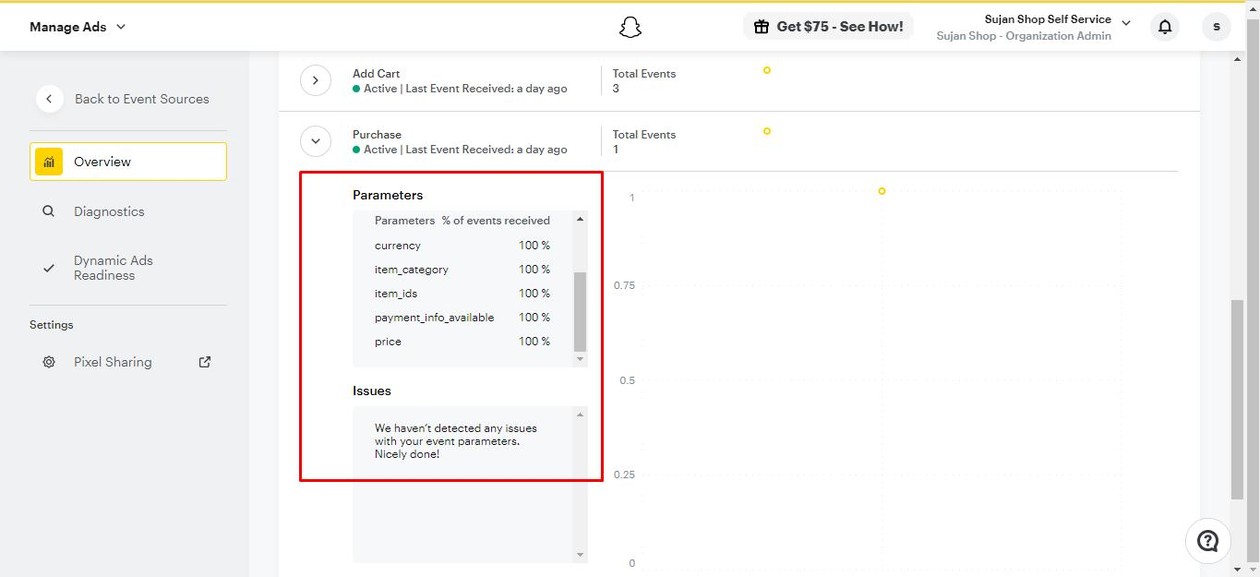Expand the Add Cart event row

(315, 80)
